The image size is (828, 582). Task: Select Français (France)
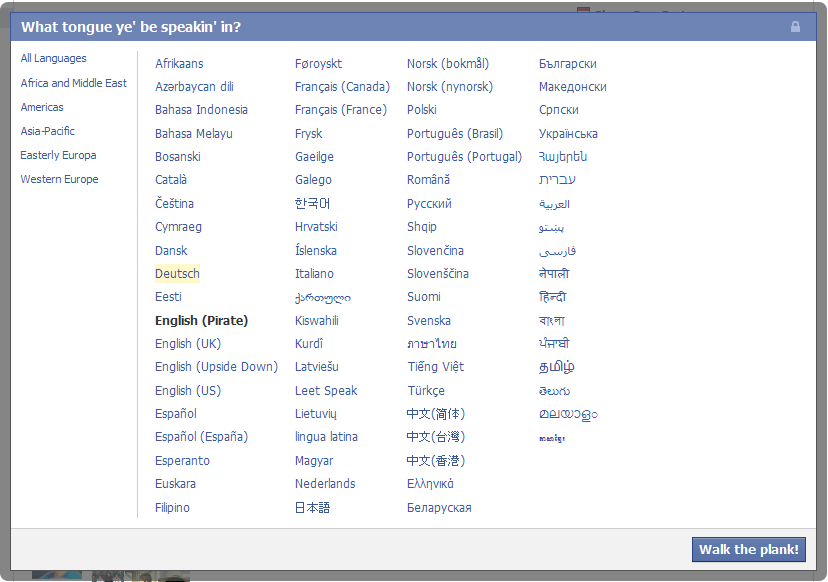pos(341,110)
